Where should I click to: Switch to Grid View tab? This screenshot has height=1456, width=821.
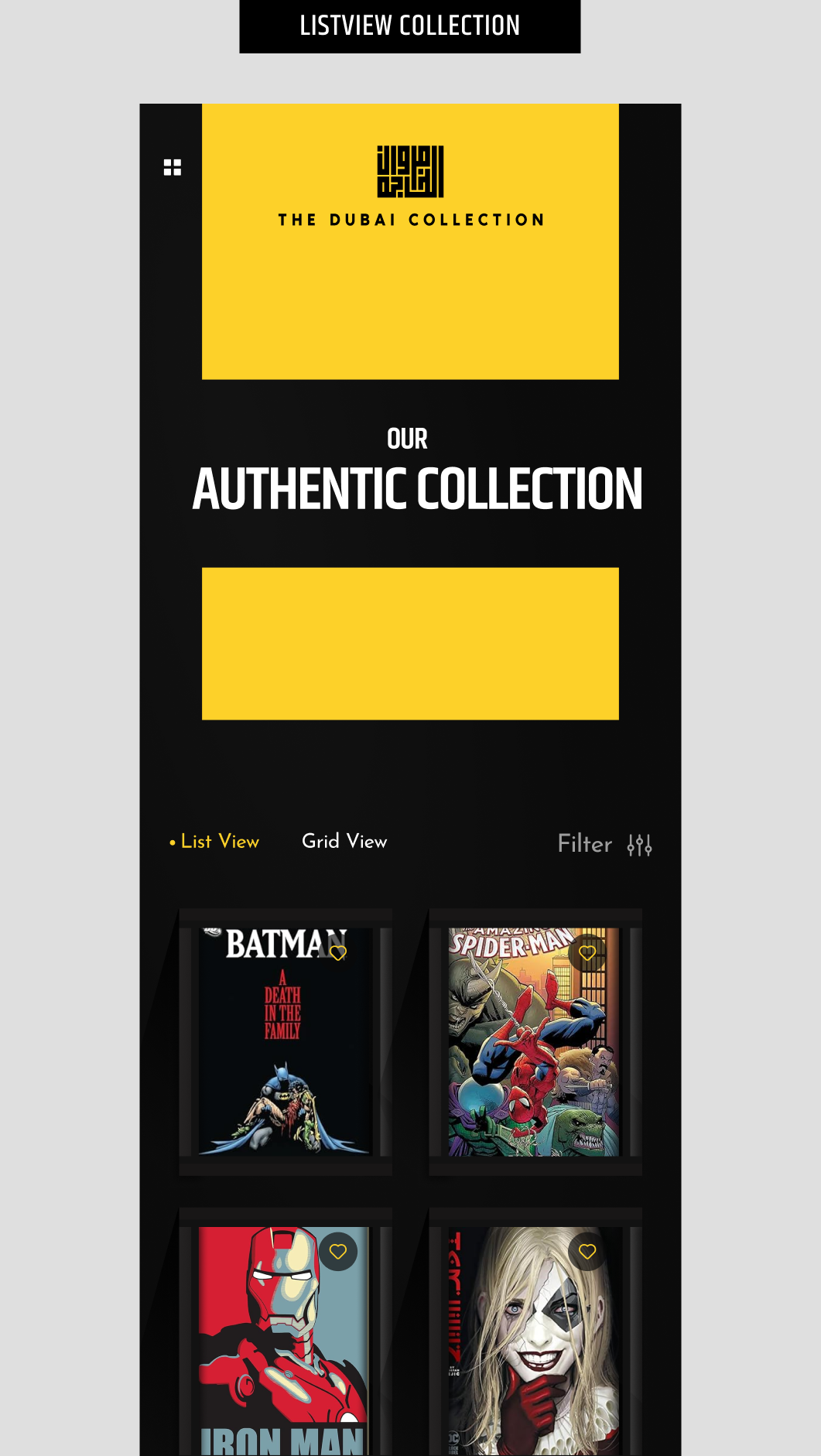[344, 841]
